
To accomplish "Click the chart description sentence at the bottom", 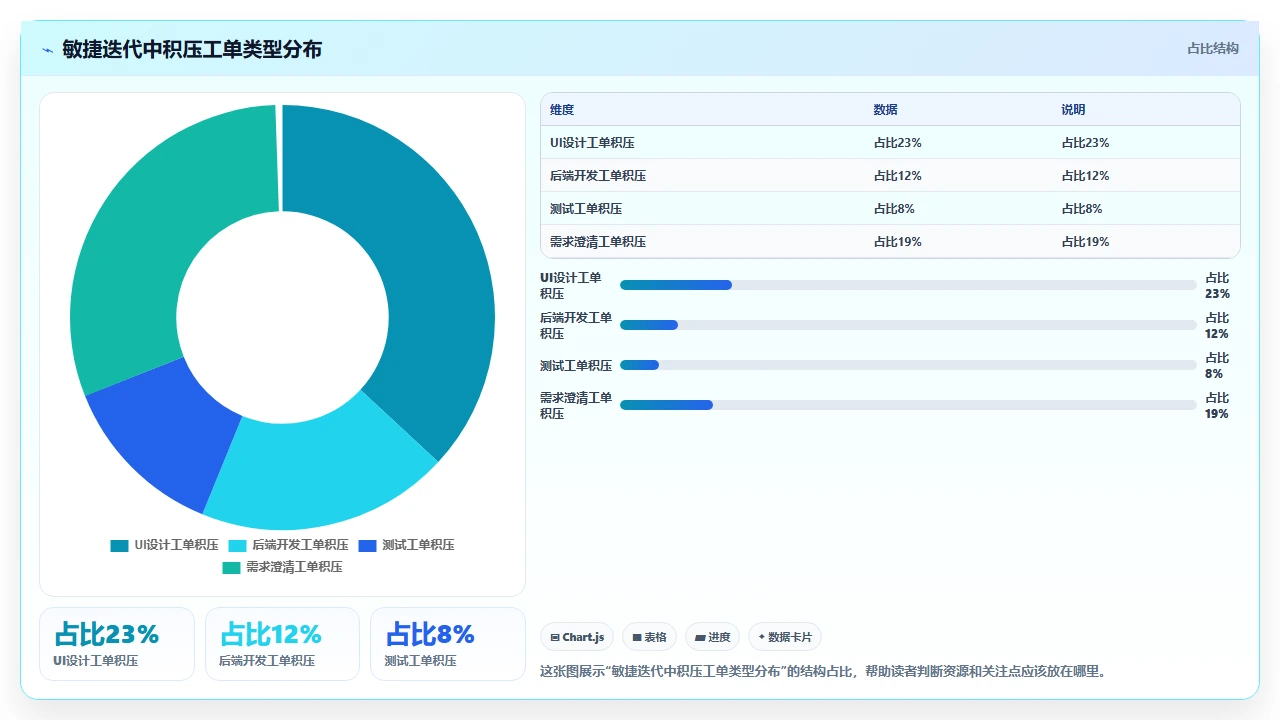I will click(824, 672).
